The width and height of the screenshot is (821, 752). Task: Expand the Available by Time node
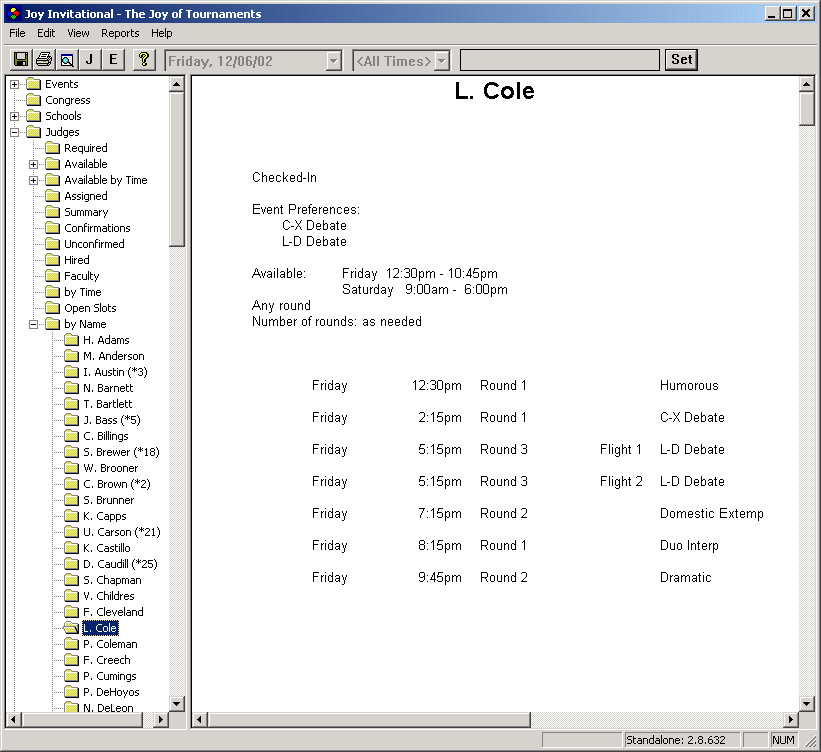[x=34, y=180]
